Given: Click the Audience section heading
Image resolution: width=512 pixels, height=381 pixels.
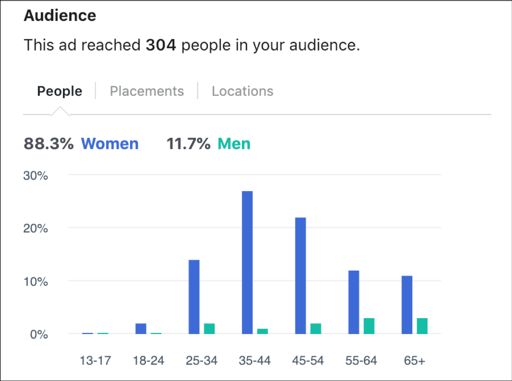Looking at the screenshot, I should [60, 15].
